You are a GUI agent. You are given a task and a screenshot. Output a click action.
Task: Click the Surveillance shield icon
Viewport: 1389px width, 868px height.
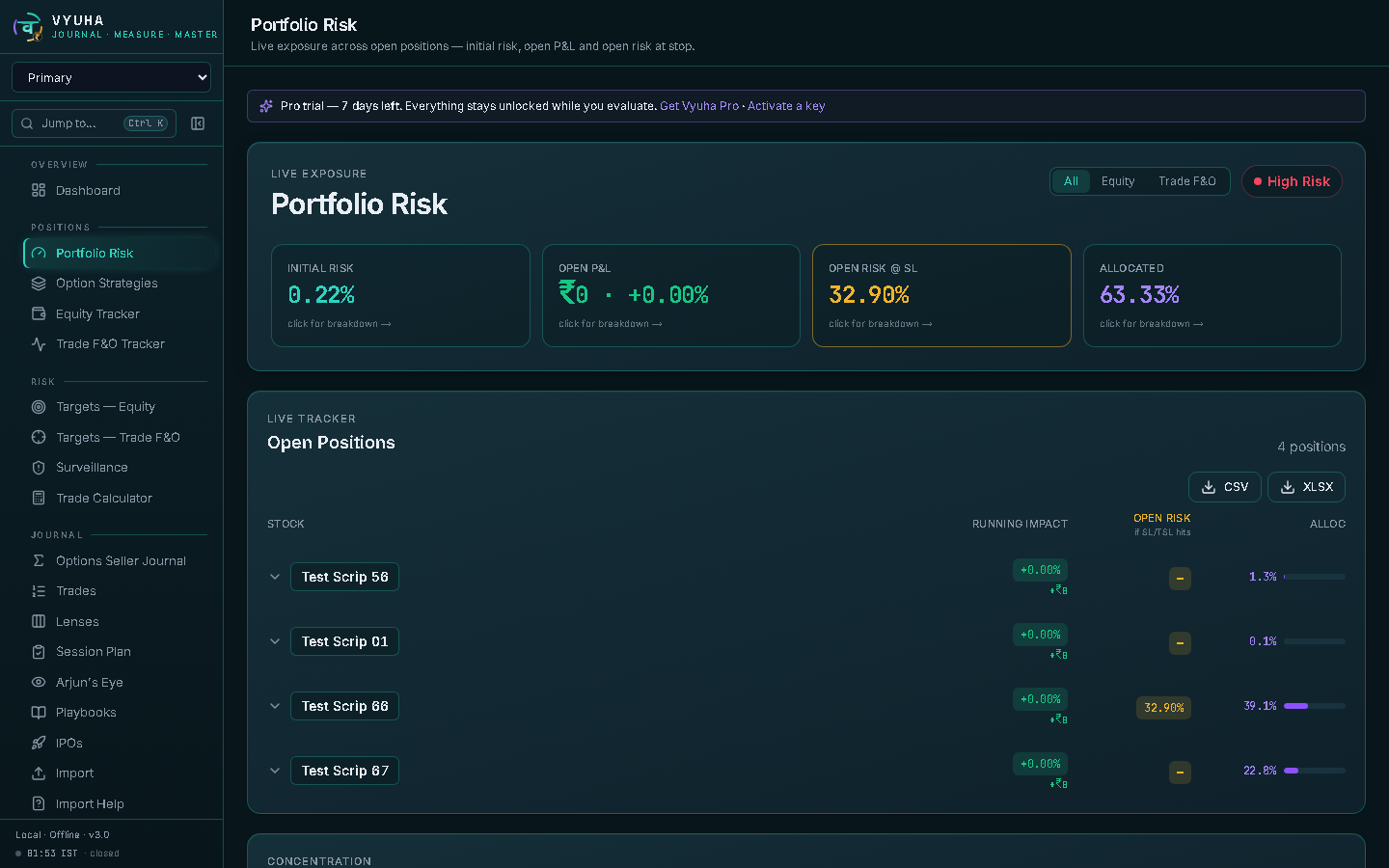click(x=39, y=468)
